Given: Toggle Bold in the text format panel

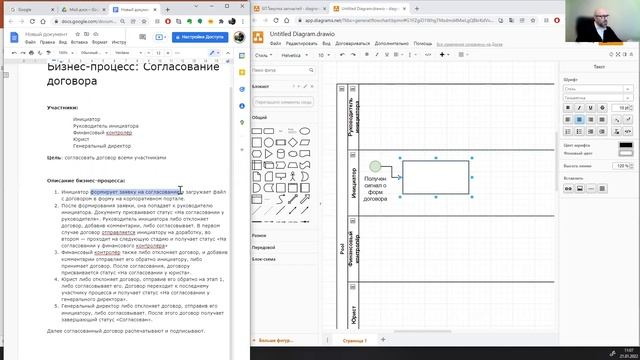Looking at the screenshot, I should pos(568,108).
